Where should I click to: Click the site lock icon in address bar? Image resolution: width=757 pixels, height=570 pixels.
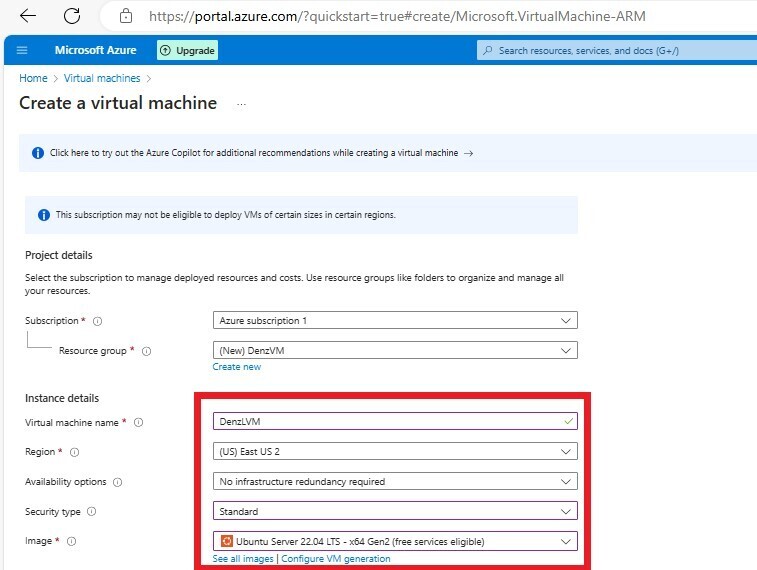[126, 16]
